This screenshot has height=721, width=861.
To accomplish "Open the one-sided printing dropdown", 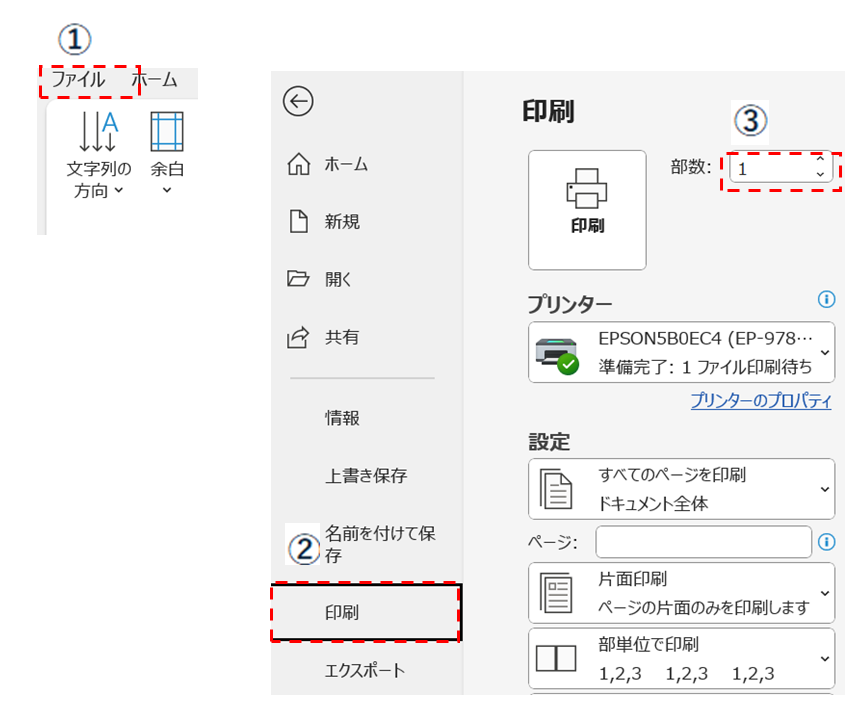I will (681, 592).
